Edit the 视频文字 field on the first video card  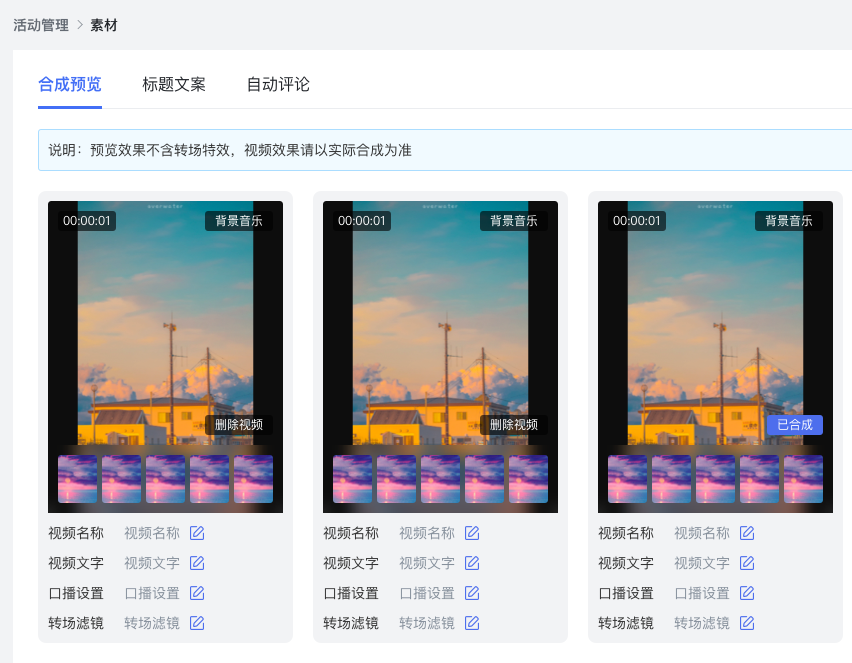coord(198,563)
